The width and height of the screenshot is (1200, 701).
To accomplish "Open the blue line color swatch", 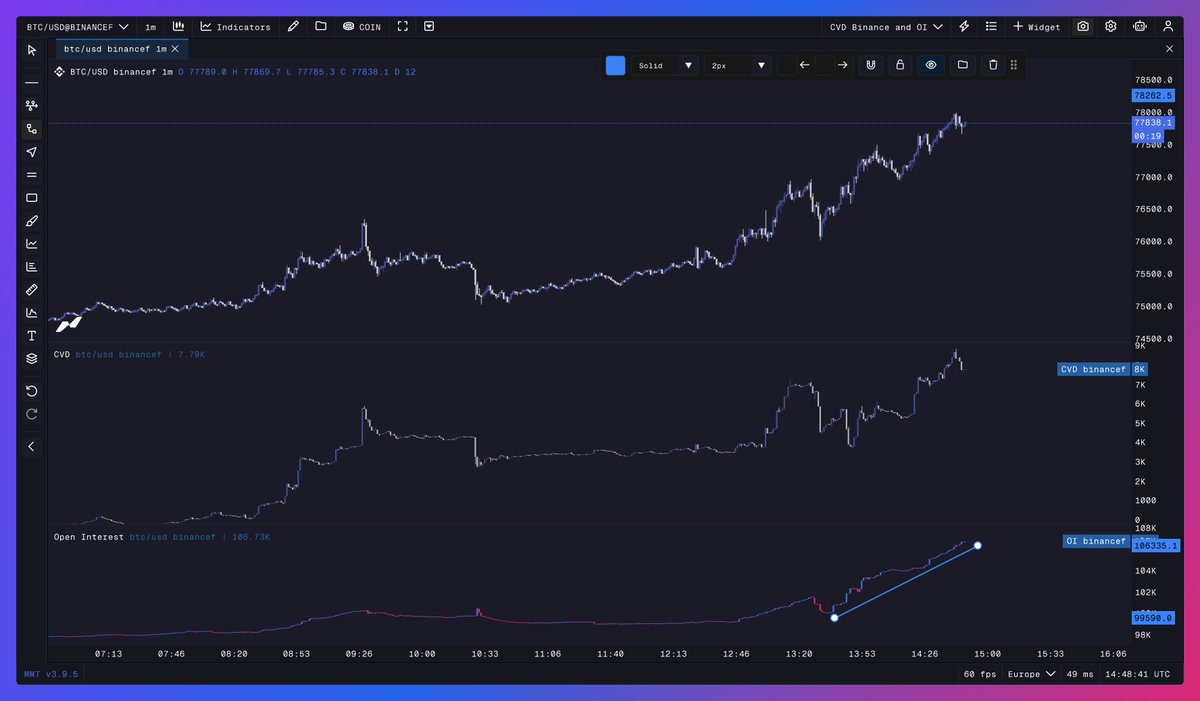I will (616, 65).
